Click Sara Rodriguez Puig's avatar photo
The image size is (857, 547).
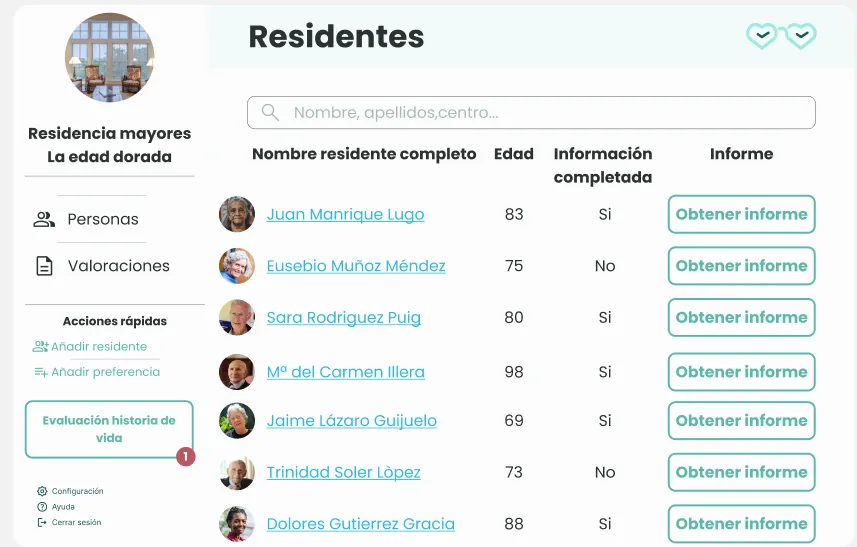[x=237, y=317]
